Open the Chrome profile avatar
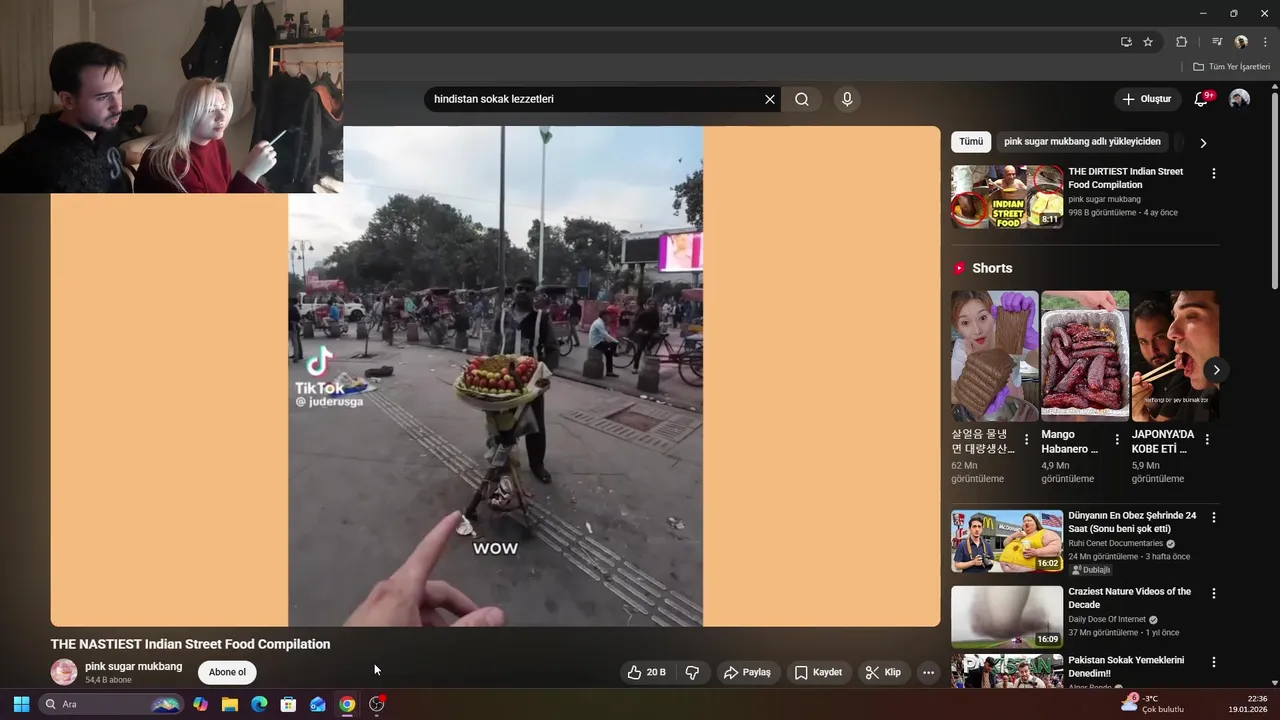Viewport: 1280px width, 720px height. (x=1241, y=42)
